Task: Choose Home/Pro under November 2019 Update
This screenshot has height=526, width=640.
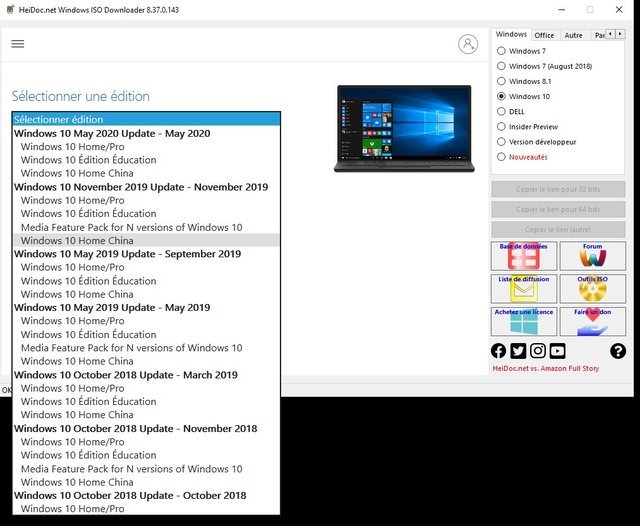Action: click(x=147, y=200)
